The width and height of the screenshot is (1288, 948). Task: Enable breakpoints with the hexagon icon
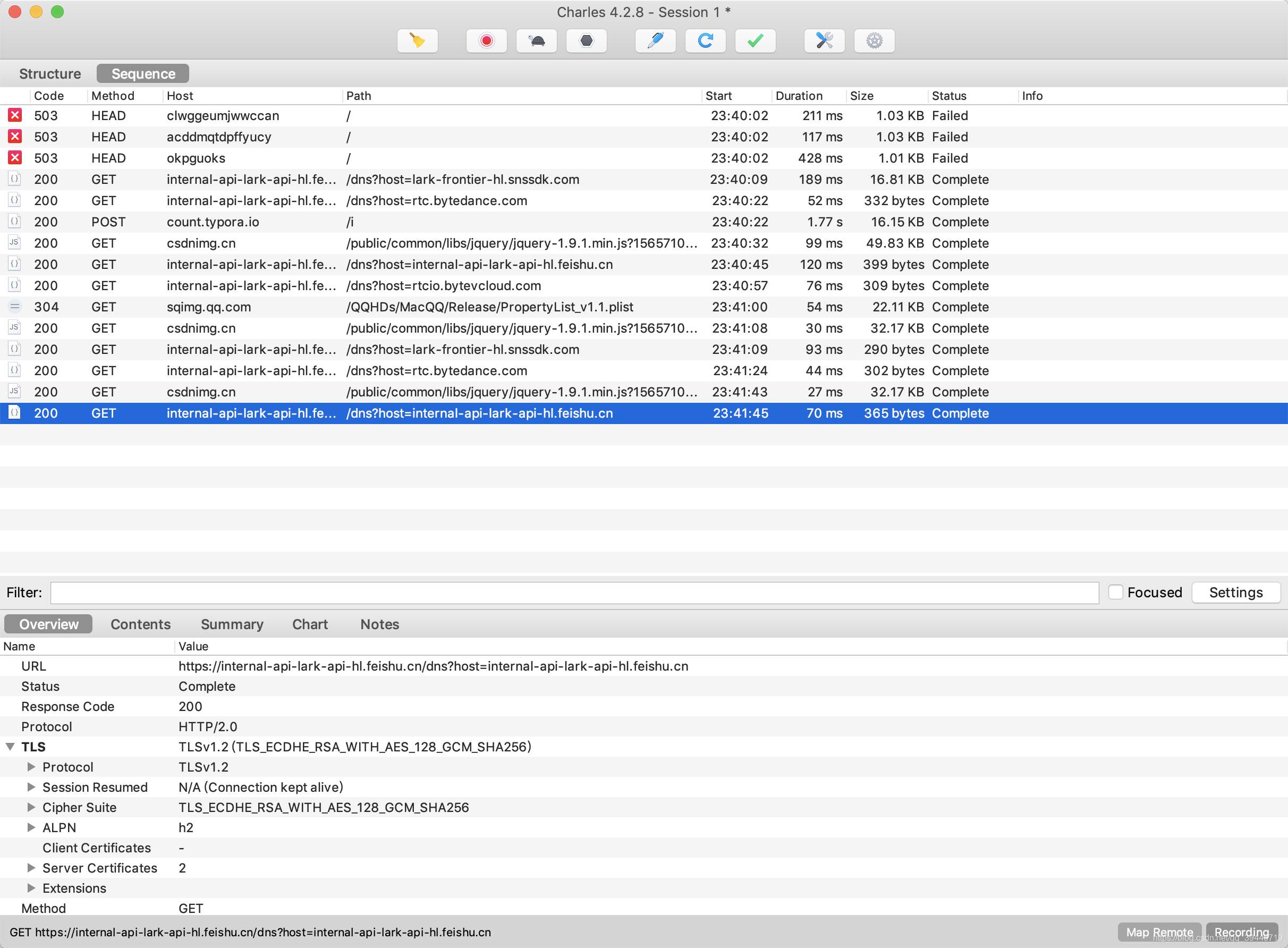[586, 41]
